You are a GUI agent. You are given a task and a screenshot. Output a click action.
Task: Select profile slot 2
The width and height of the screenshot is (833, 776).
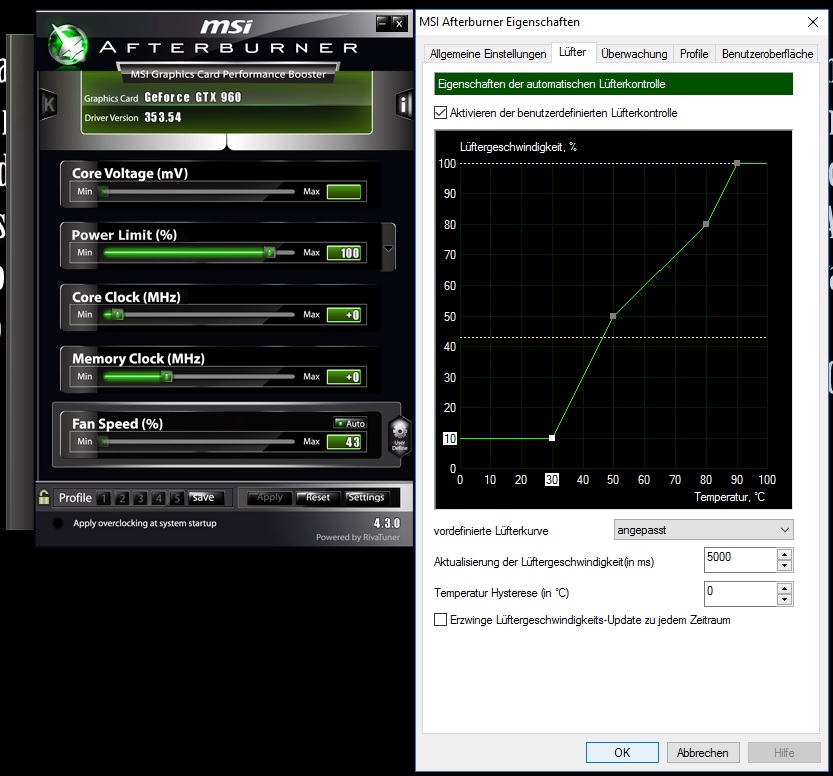point(122,498)
